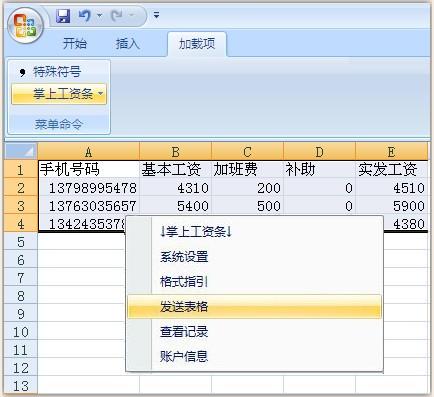Click the cell with value 4510
The image size is (434, 397).
pos(392,188)
